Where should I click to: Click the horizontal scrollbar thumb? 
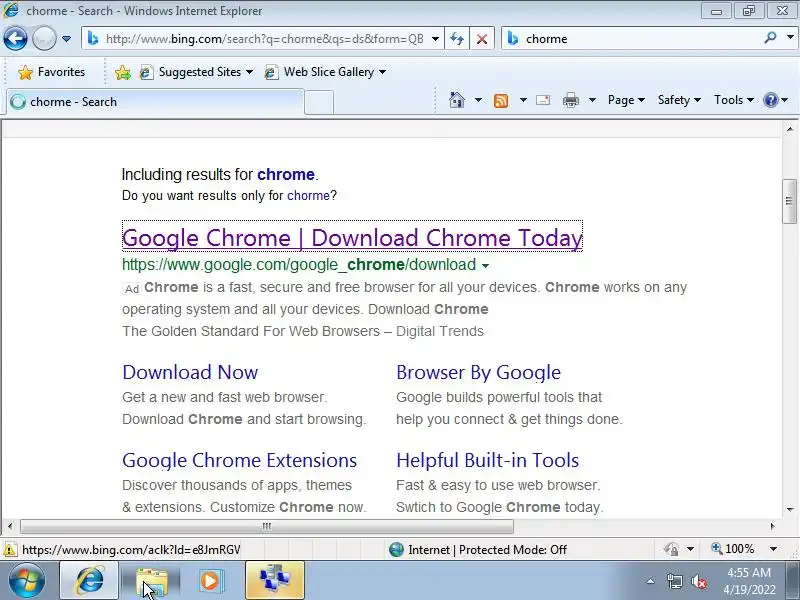pyautogui.click(x=267, y=526)
